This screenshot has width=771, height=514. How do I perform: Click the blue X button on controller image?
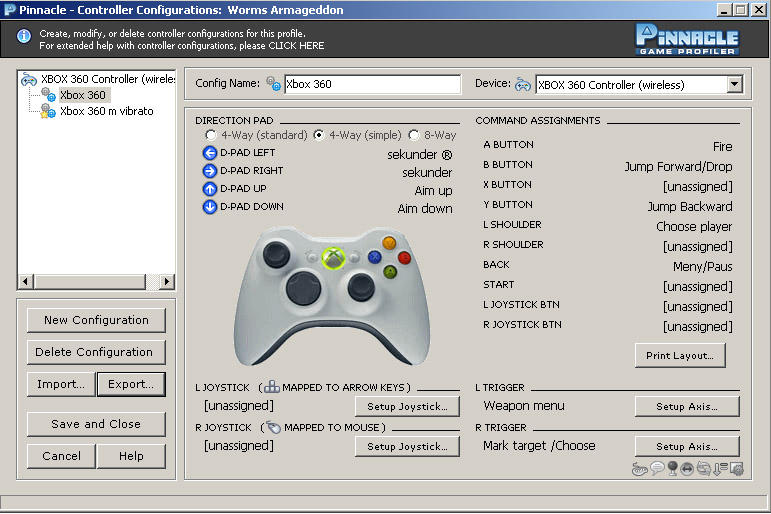[x=375, y=257]
